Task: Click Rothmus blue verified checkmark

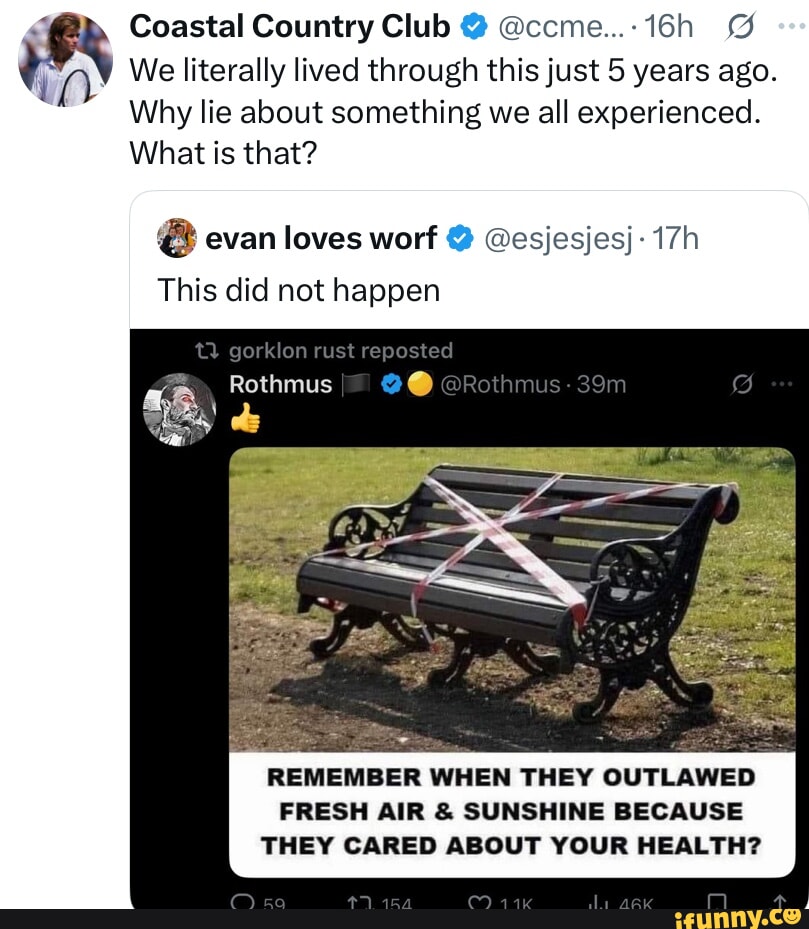Action: (x=392, y=384)
